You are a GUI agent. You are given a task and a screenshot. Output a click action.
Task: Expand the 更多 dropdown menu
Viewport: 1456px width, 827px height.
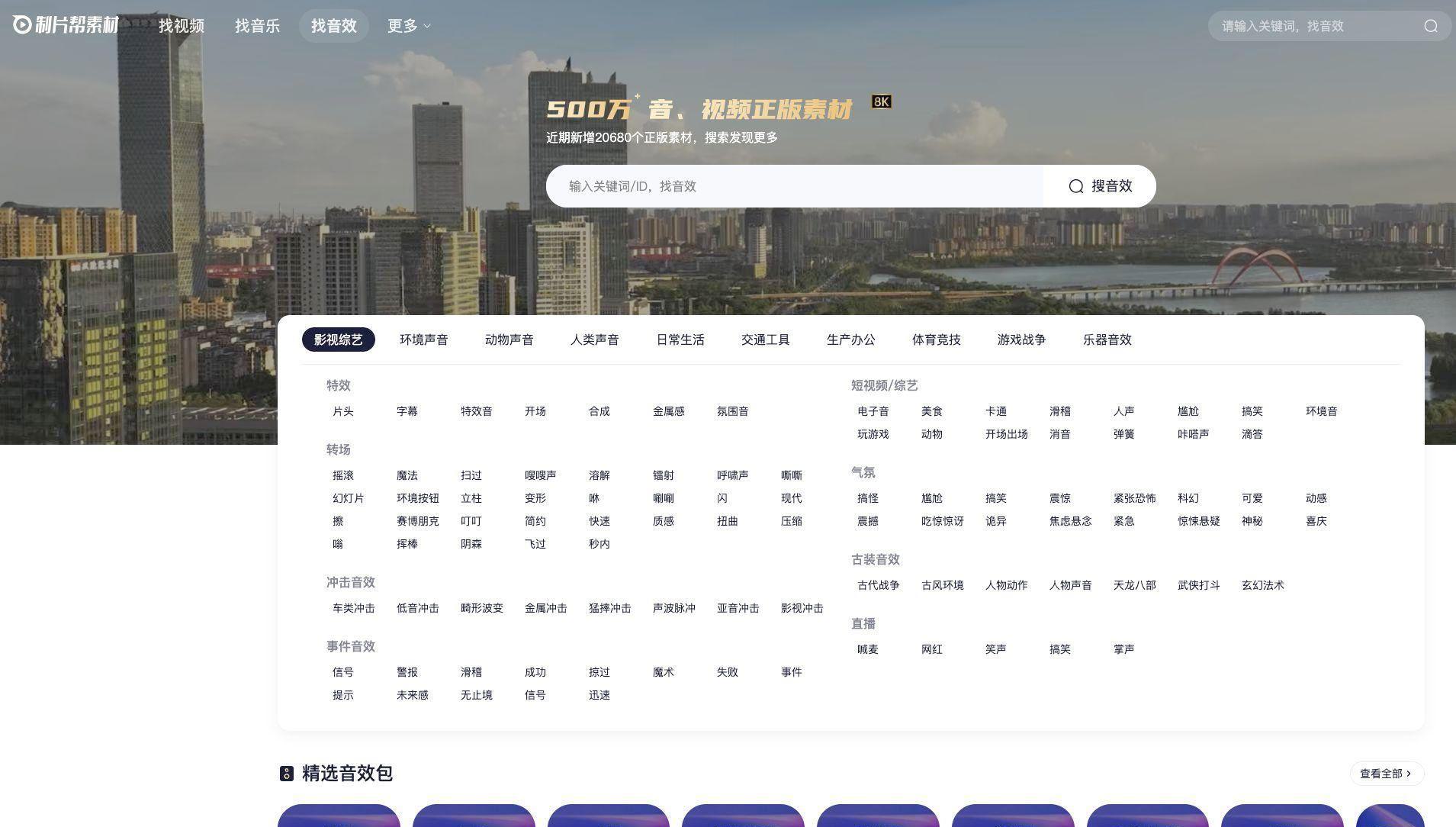pos(409,26)
